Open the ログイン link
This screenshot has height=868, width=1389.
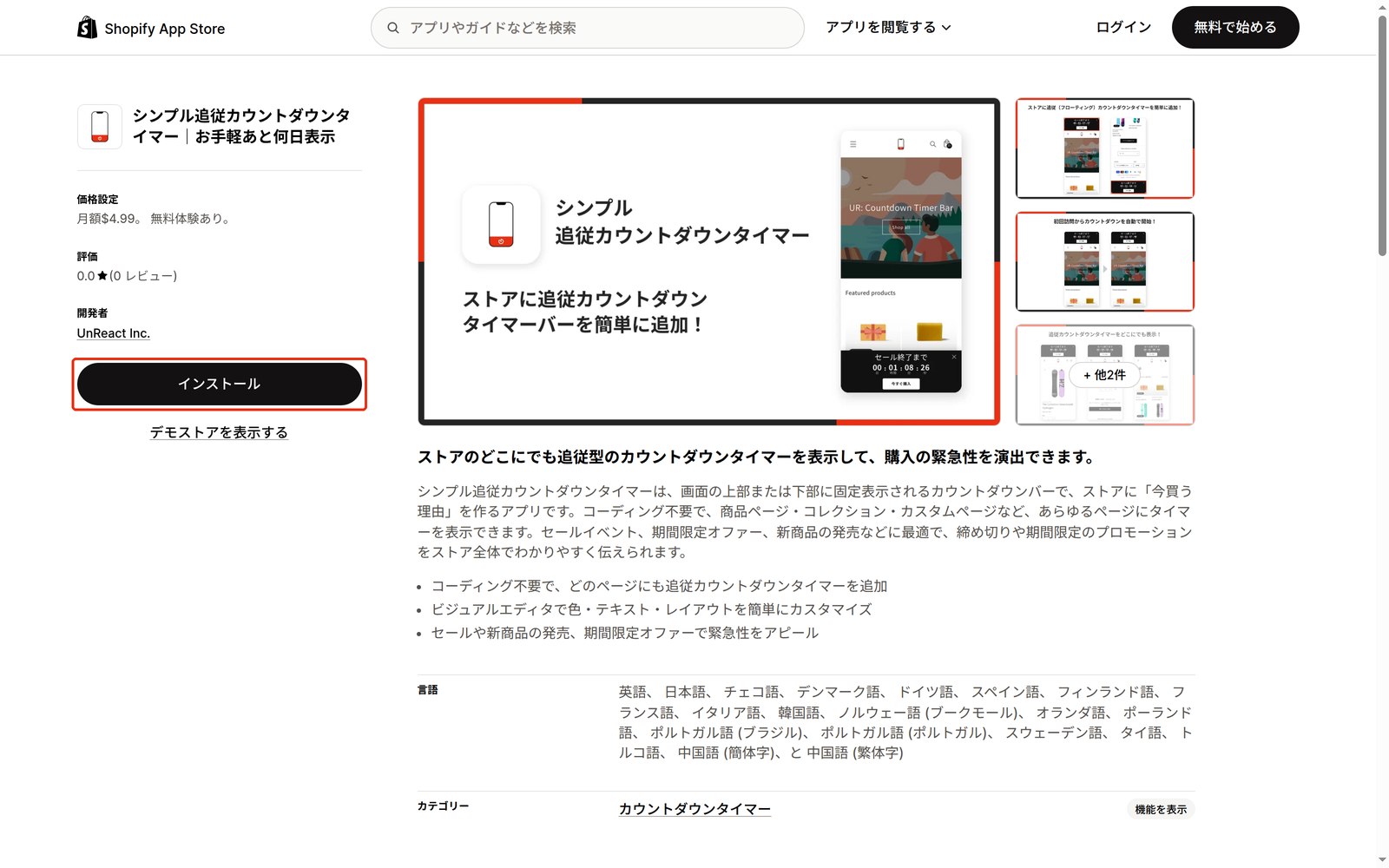pos(1123,28)
